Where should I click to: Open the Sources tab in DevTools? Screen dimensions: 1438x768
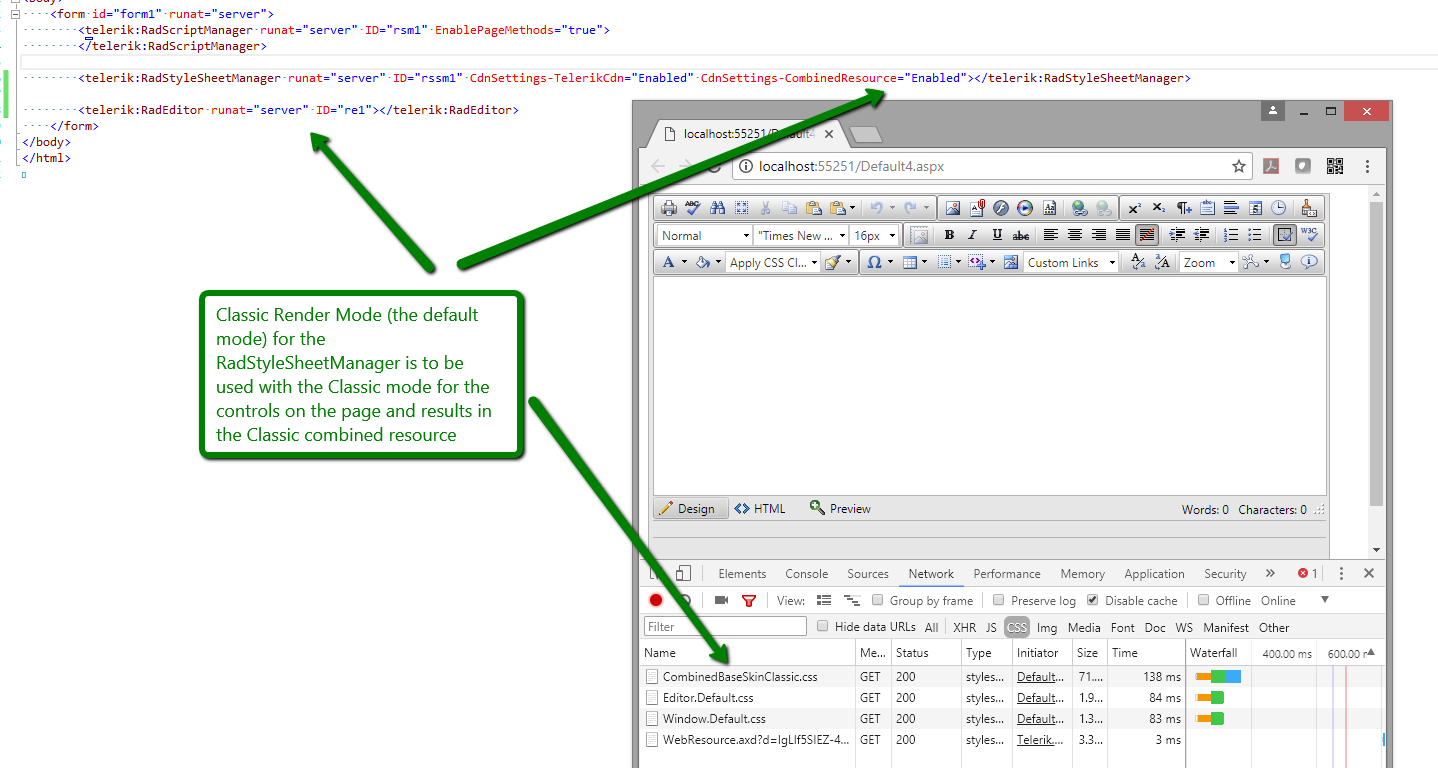[868, 574]
